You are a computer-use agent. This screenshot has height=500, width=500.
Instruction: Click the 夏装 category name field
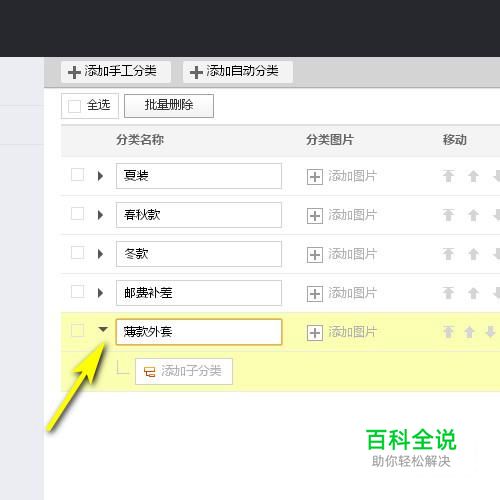pos(199,176)
